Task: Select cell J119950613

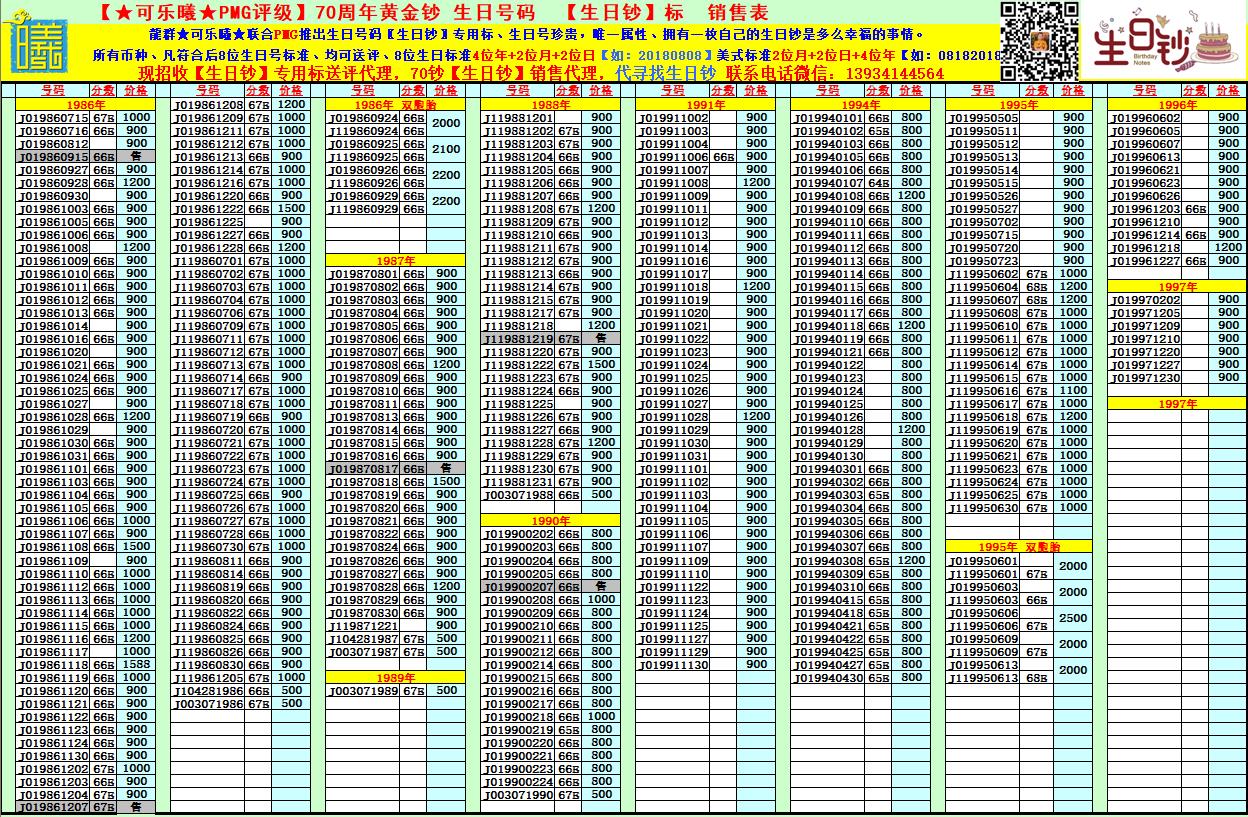Action: (985, 677)
